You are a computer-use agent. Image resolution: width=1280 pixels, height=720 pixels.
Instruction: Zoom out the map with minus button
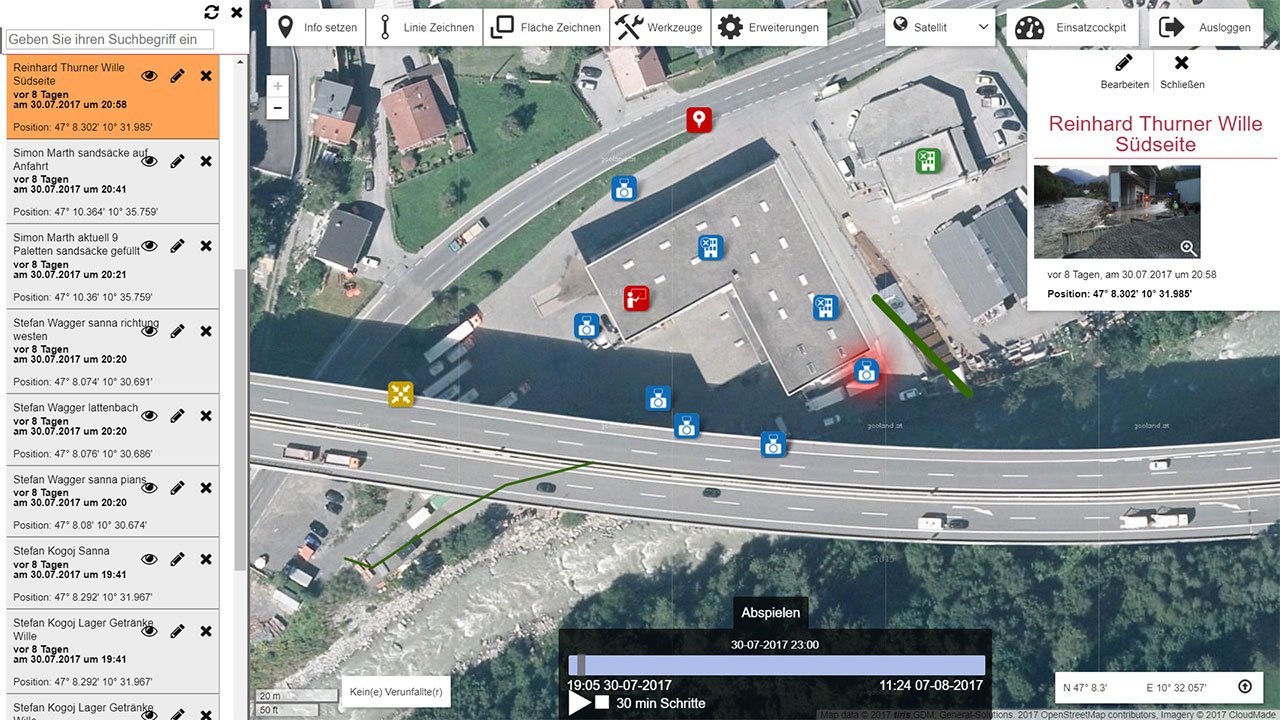click(278, 108)
